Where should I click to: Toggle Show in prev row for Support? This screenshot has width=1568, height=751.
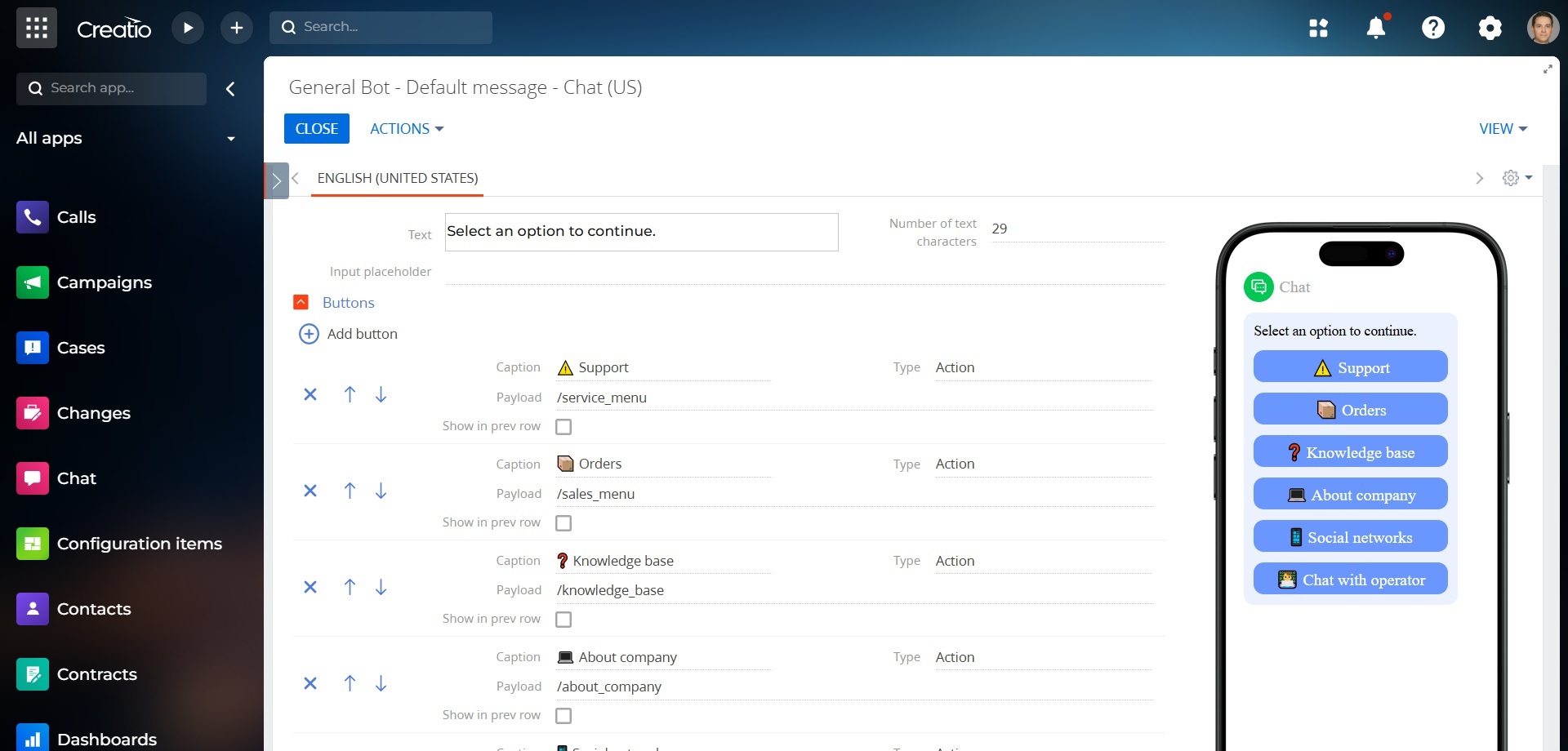pos(563,427)
